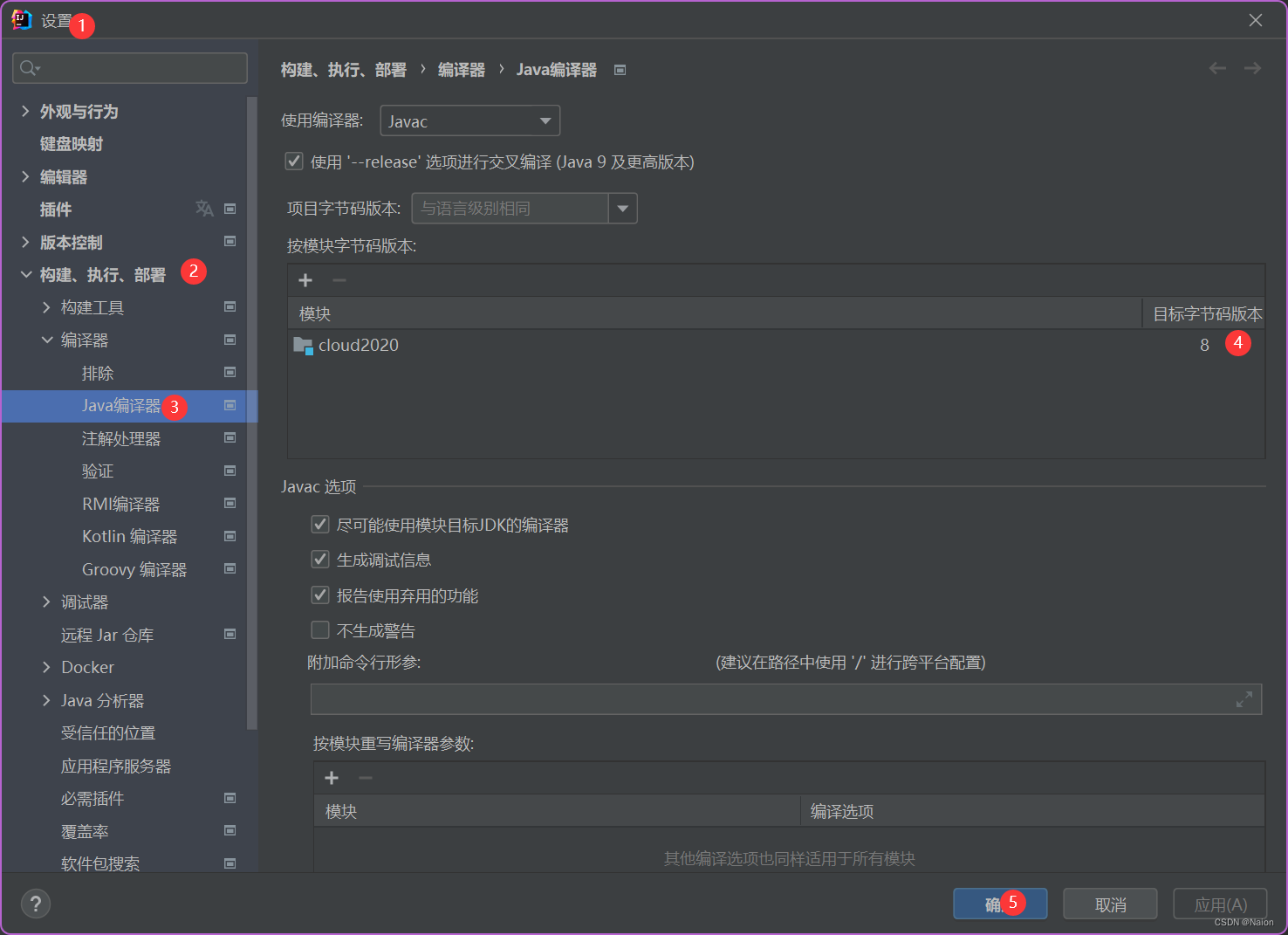Click project-level icon next to 验证
The height and width of the screenshot is (935, 1288).
230,471
